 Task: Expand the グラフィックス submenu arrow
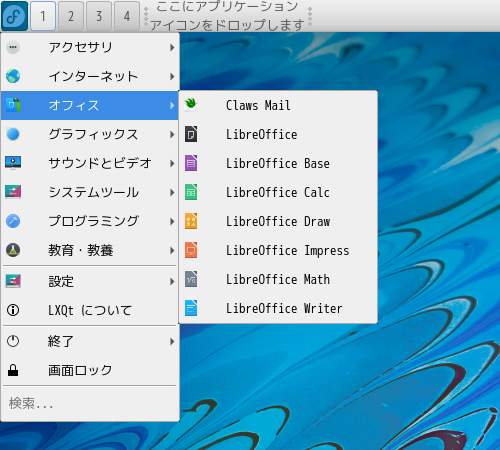click(172, 134)
